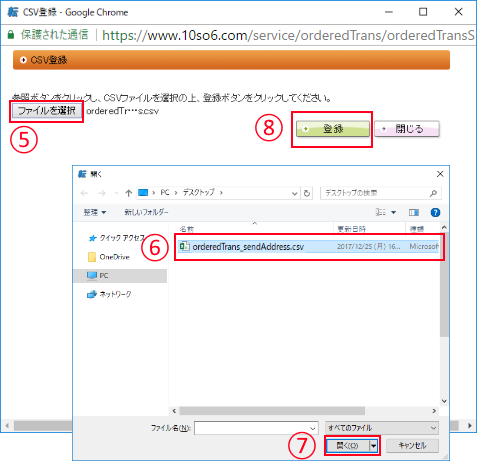Open recent locations dropdown next to forward arrow
Image resolution: width=477 pixels, height=461 pixels.
click(116, 193)
